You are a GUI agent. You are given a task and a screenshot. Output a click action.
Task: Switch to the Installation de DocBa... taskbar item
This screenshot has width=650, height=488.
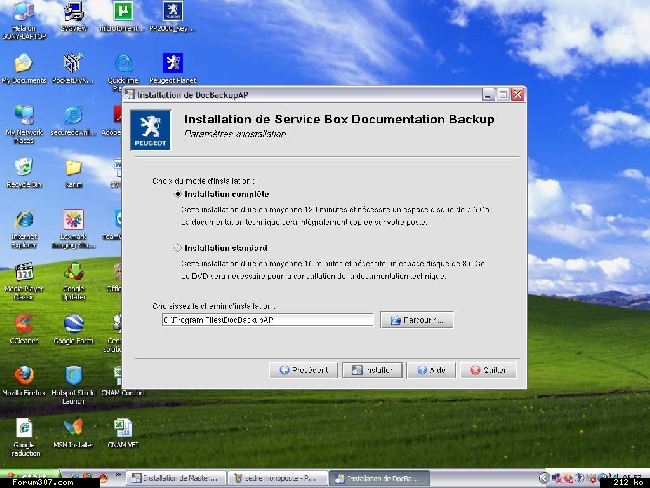click(379, 478)
